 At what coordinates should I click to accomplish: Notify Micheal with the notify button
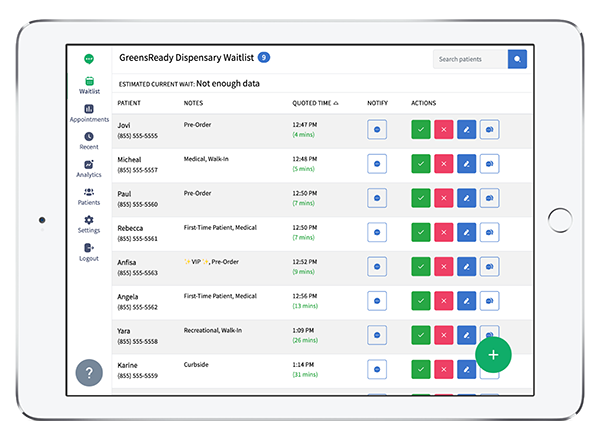click(x=377, y=164)
